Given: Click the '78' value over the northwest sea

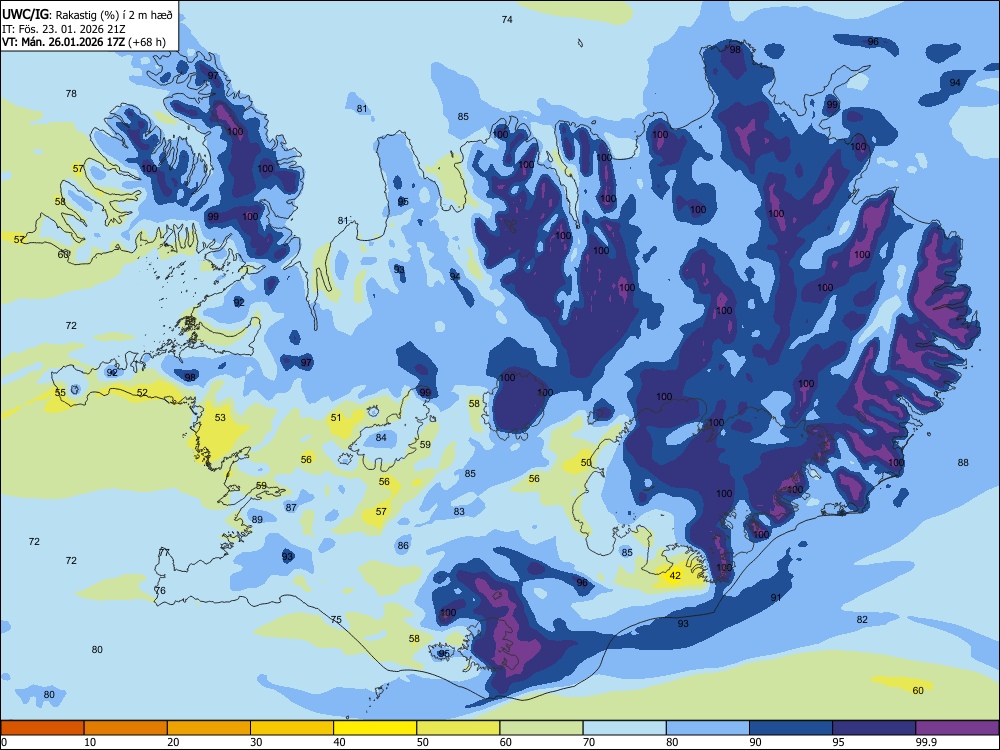Looking at the screenshot, I should pyautogui.click(x=71, y=94).
